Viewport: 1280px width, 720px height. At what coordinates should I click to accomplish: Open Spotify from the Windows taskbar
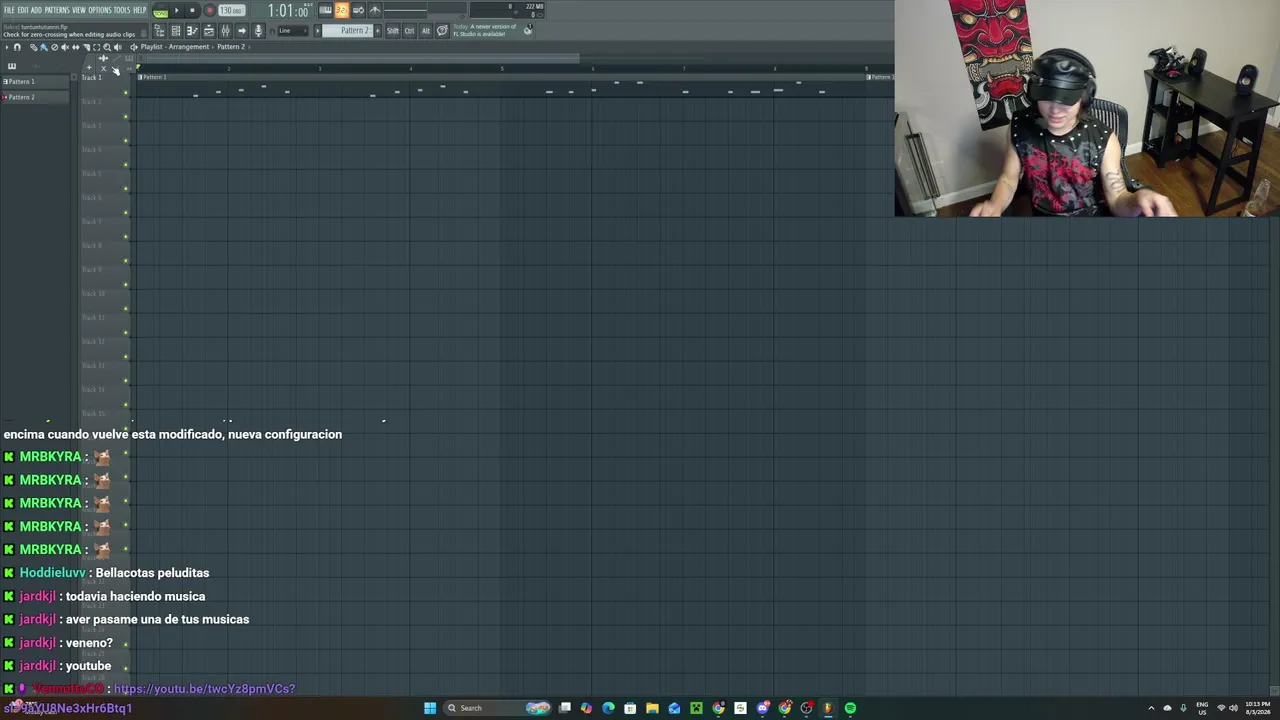coord(850,708)
